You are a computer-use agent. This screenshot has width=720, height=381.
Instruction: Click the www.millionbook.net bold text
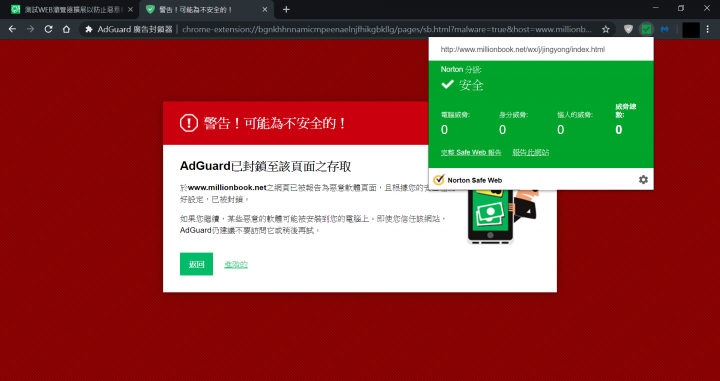227,187
